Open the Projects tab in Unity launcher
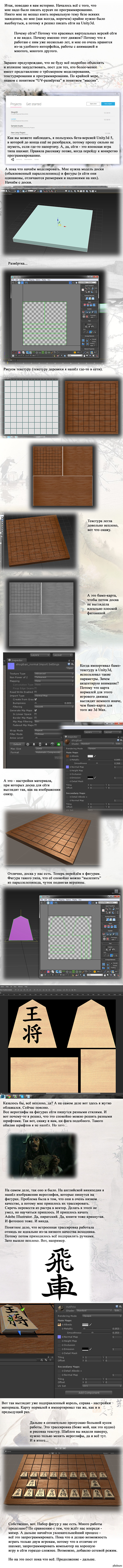Image resolution: width=123 pixels, height=1568 pixels. pyautogui.click(x=16, y=104)
